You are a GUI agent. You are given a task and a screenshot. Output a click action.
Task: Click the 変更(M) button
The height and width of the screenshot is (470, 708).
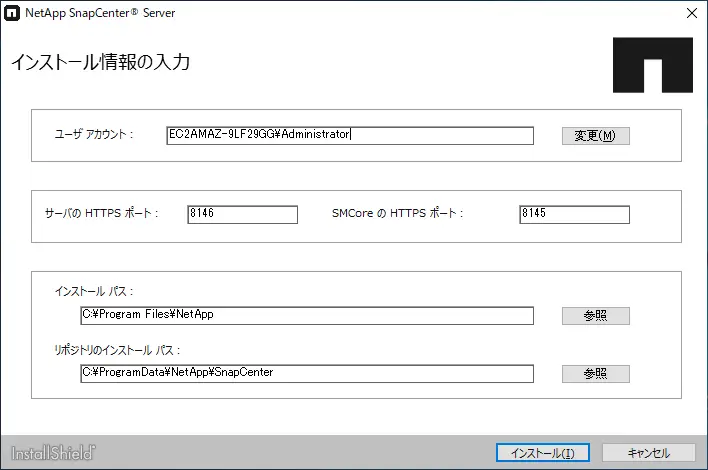(x=596, y=135)
